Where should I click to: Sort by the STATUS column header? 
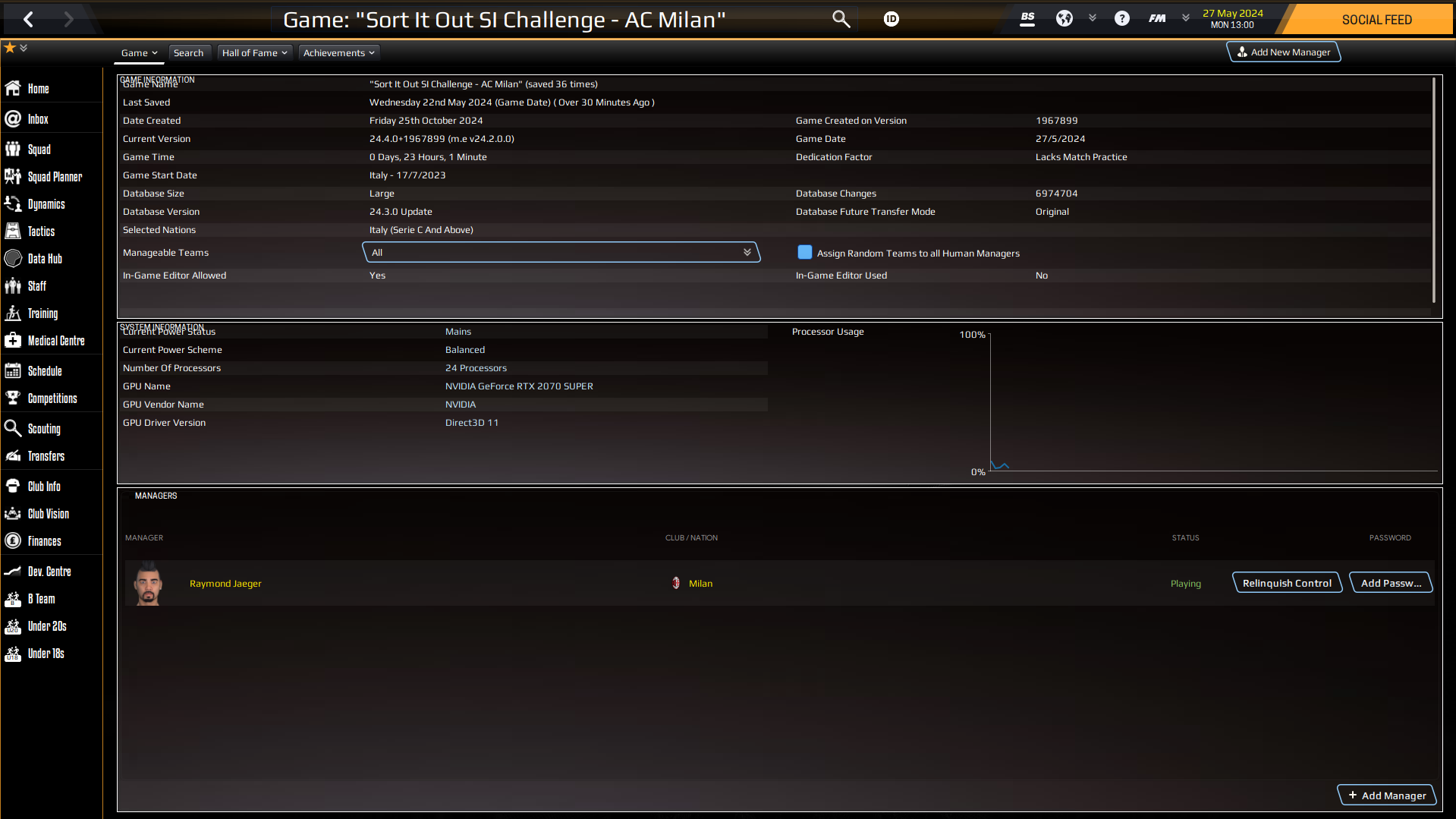1185,538
